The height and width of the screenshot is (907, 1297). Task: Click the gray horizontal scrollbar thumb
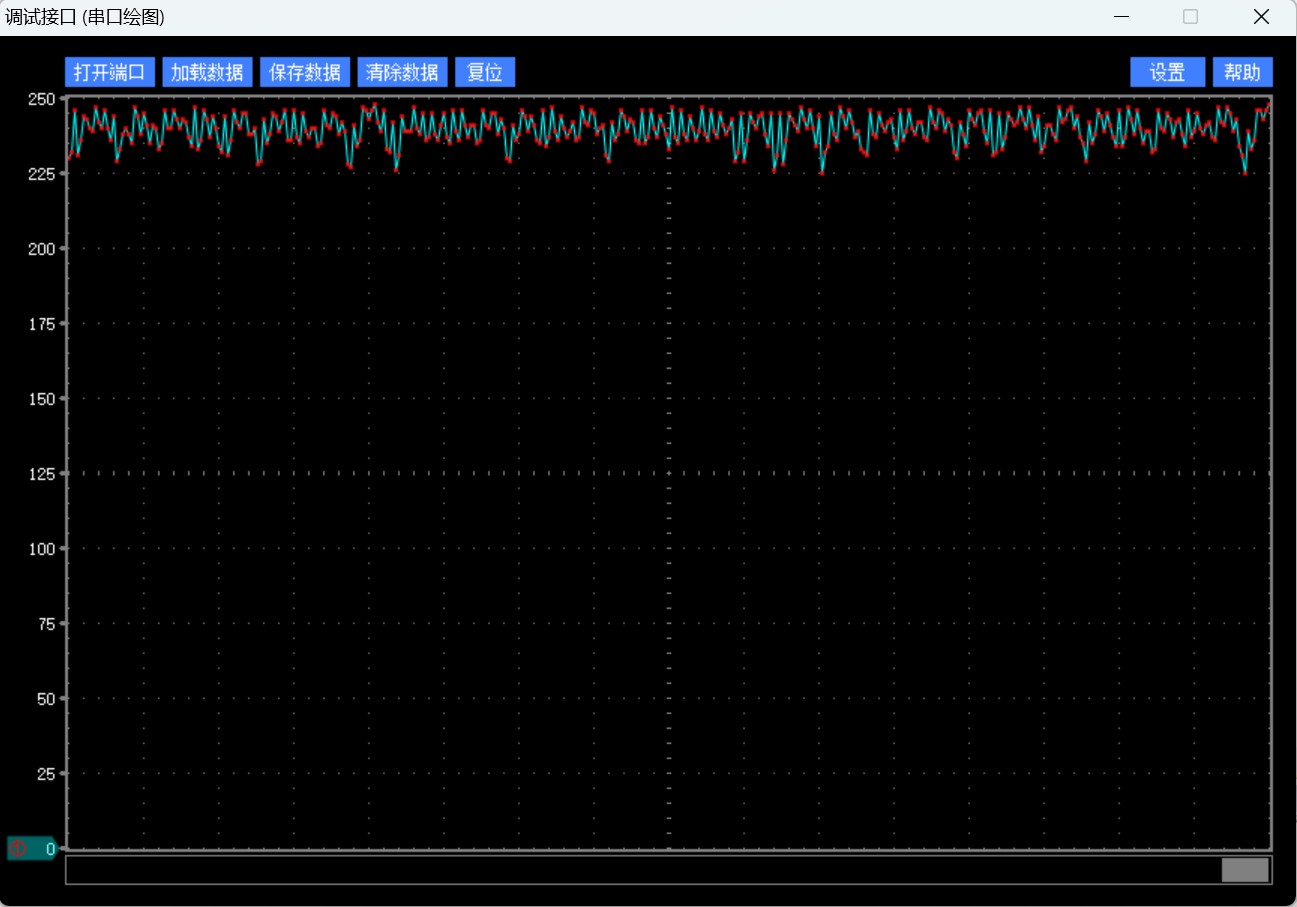(x=1244, y=870)
